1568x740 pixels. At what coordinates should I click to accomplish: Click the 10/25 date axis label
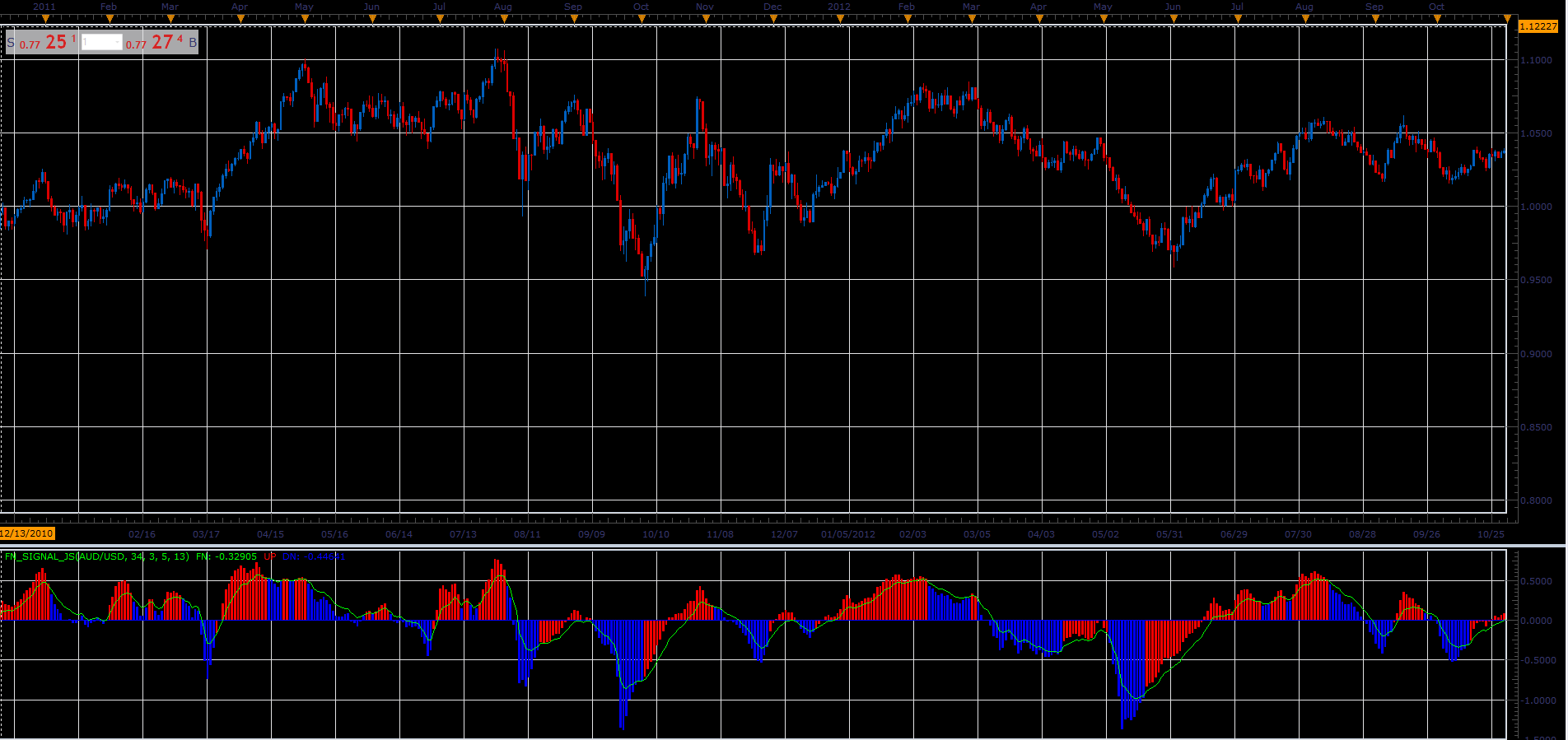[x=1491, y=534]
